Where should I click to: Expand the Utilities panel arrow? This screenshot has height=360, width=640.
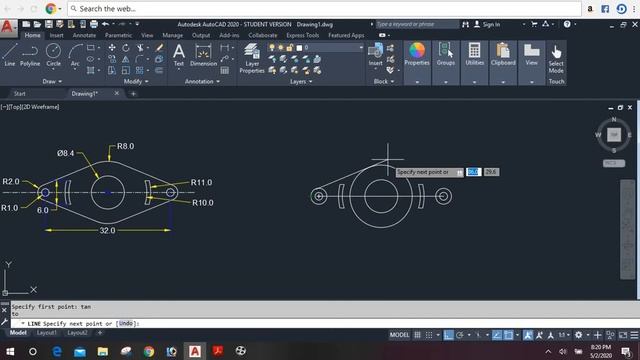point(474,82)
